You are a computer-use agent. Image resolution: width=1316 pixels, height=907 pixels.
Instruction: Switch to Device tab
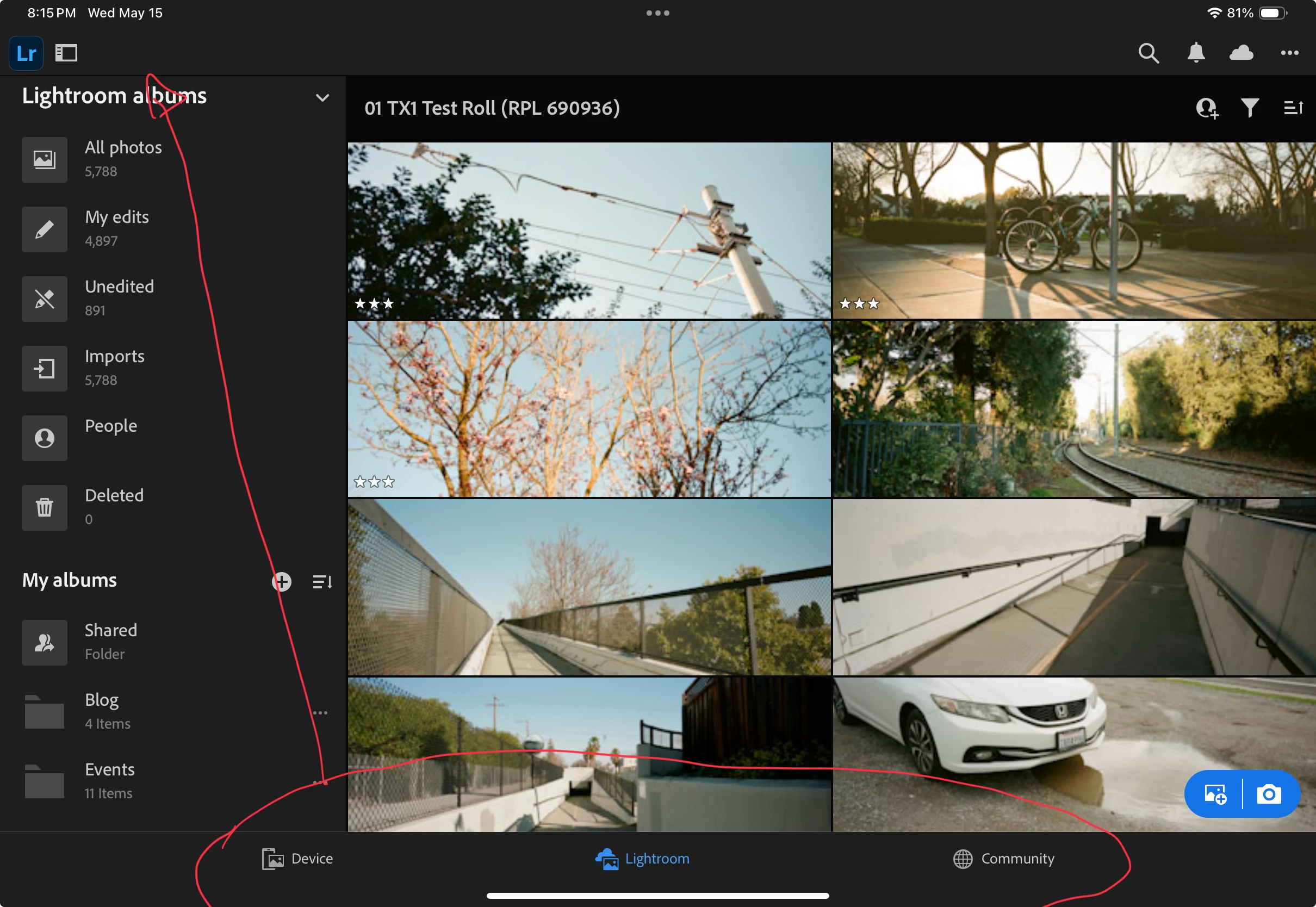pyautogui.click(x=297, y=858)
